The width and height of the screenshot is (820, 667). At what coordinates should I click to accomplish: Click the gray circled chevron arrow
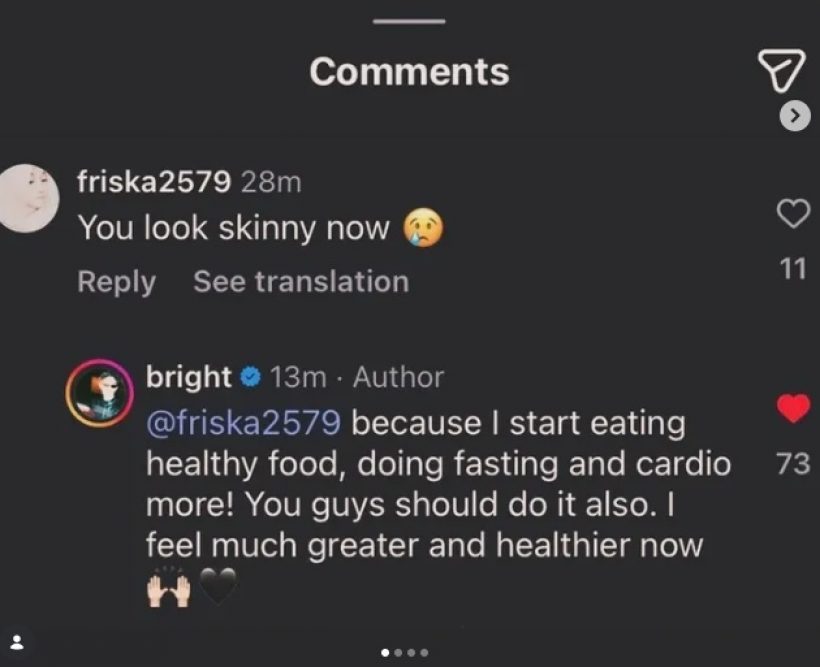click(794, 116)
